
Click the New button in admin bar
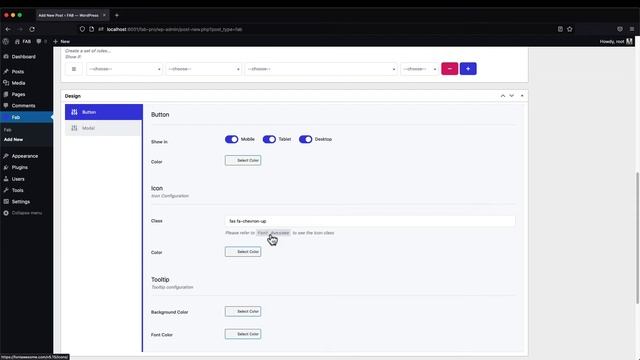tap(62, 41)
